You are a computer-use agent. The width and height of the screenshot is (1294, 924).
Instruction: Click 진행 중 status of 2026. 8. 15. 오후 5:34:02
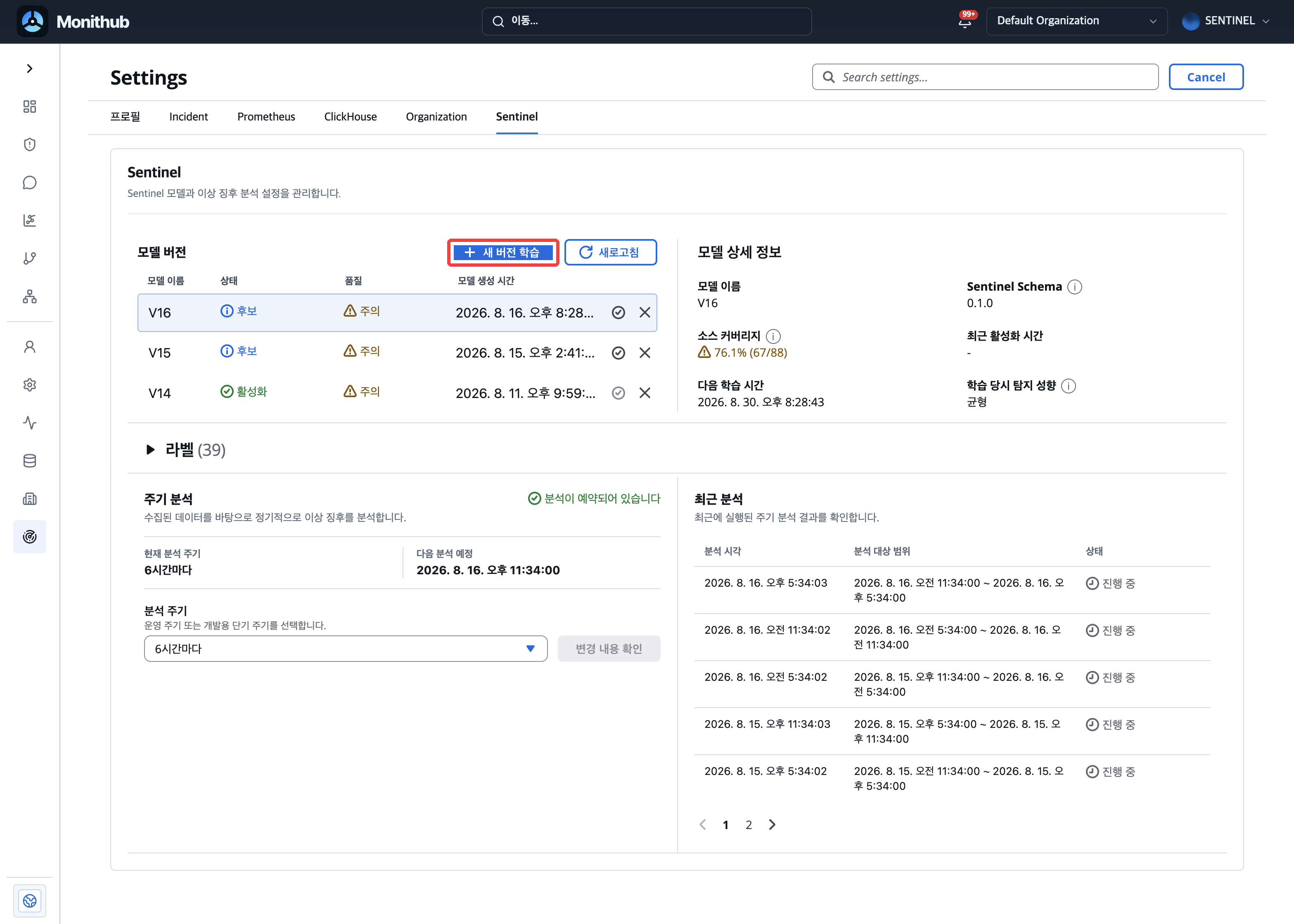pyautogui.click(x=1111, y=772)
